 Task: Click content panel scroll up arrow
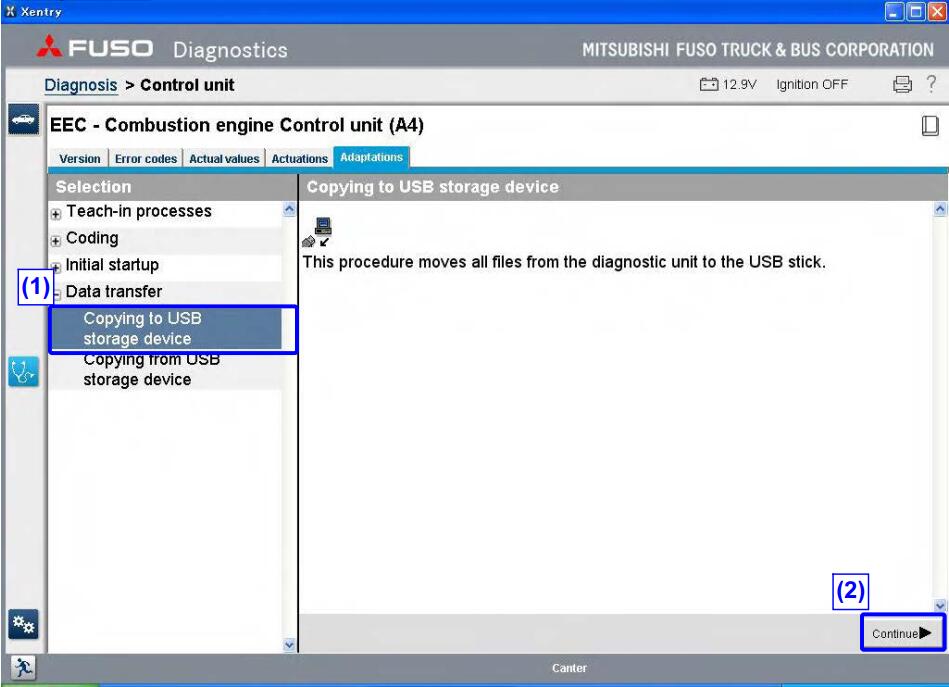coord(940,209)
